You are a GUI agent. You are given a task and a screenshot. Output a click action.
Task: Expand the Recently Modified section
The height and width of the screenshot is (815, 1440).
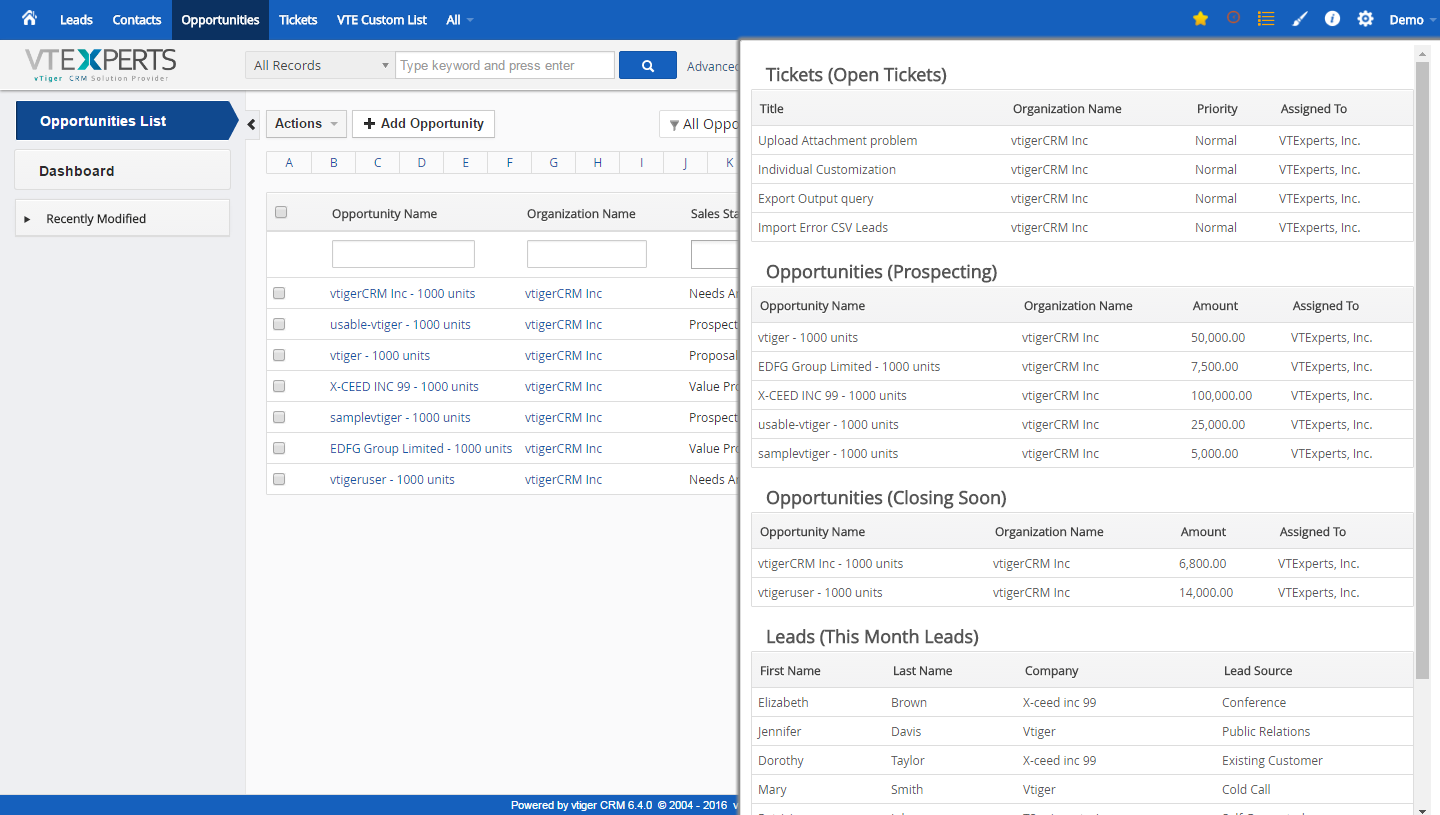[122, 218]
